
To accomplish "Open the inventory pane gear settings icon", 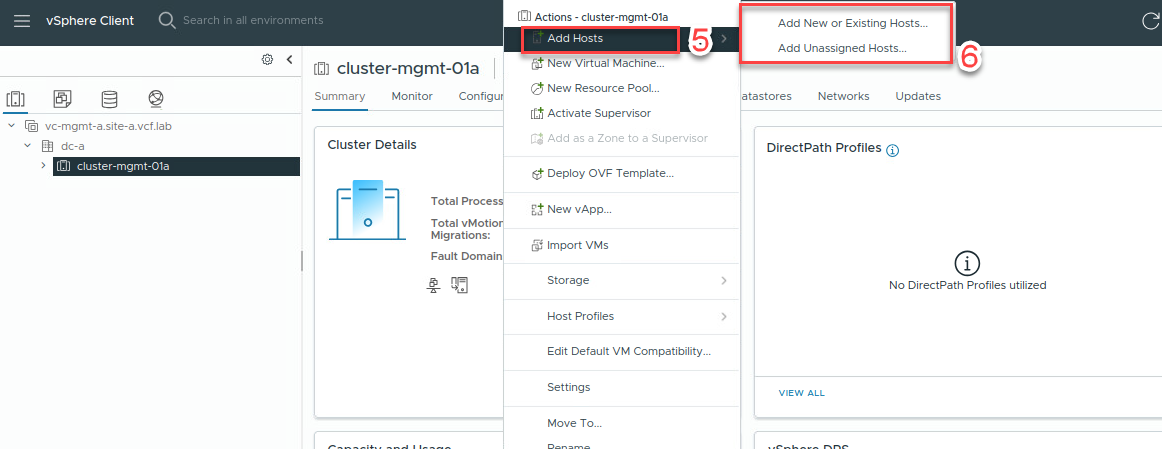I will [268, 59].
